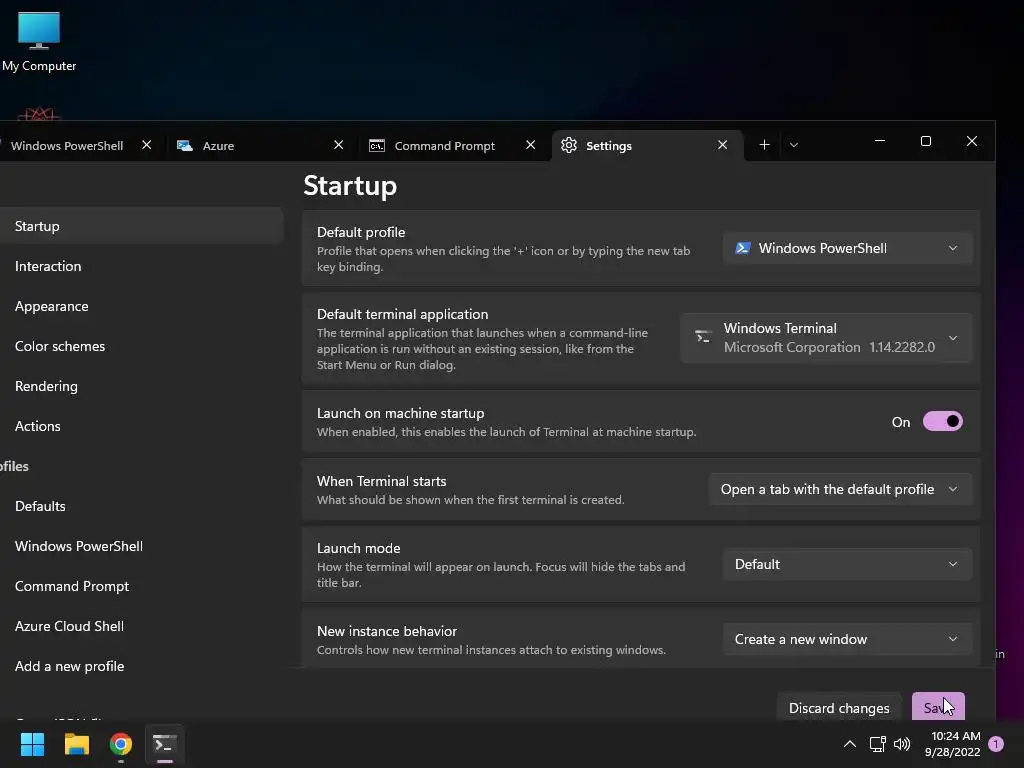Click Launch mode setting label
The height and width of the screenshot is (768, 1024).
(x=359, y=549)
